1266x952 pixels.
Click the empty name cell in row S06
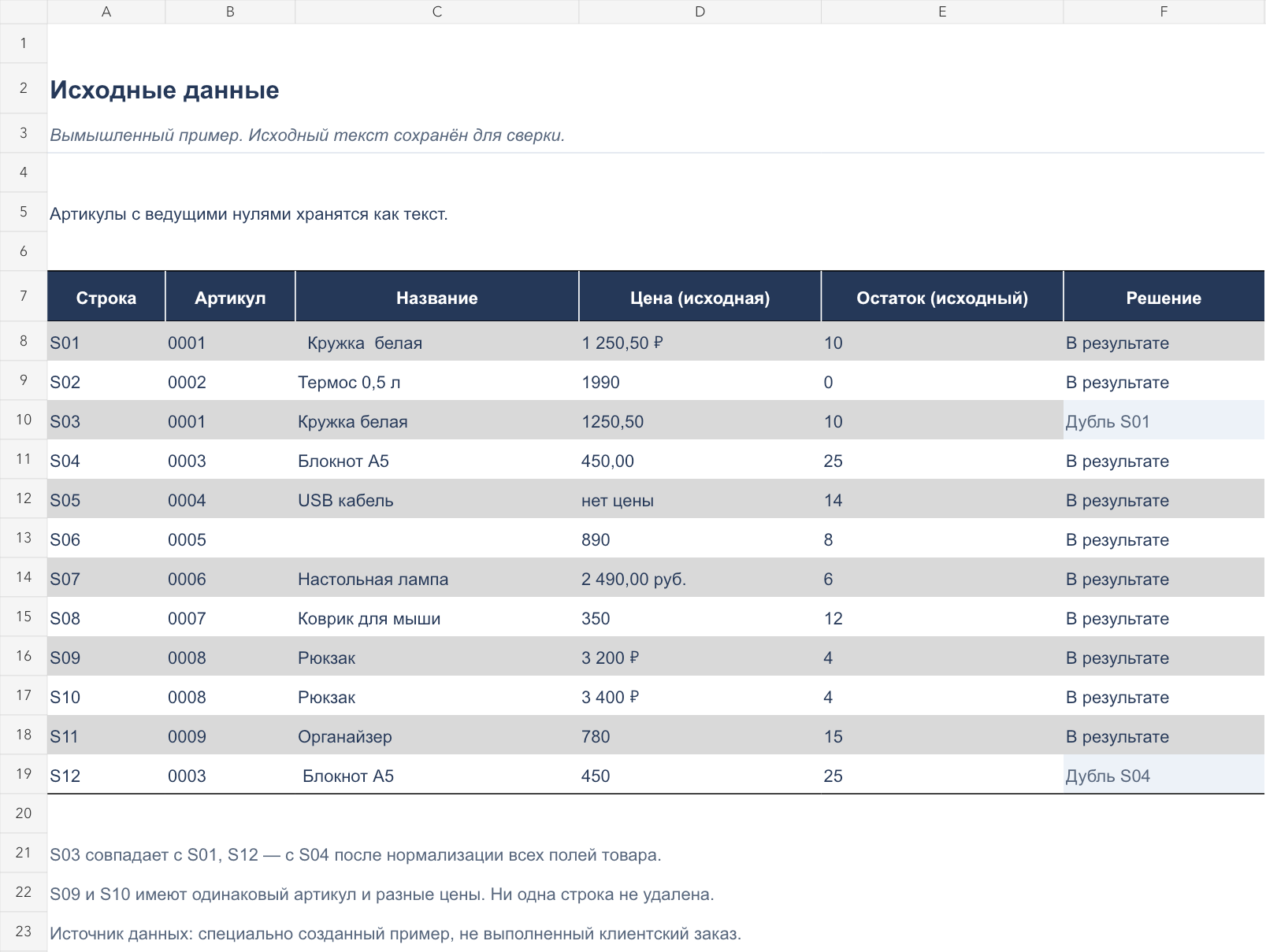click(437, 539)
